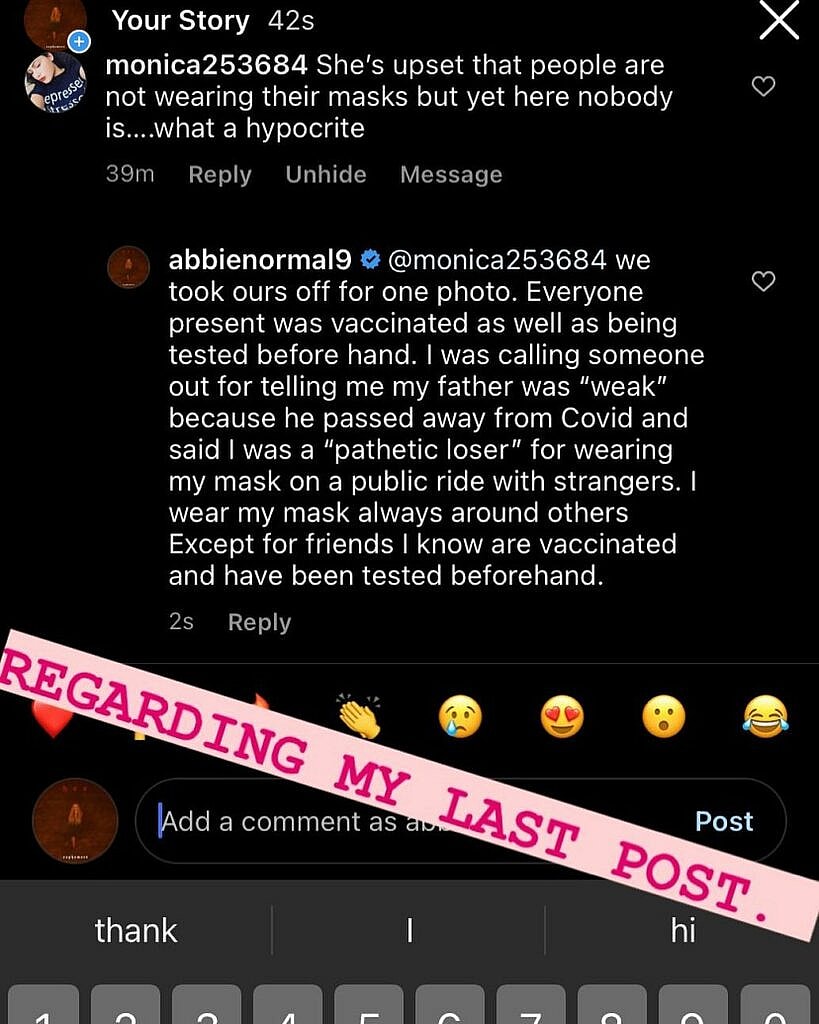Open abbienormal9's avatar beside the reply

tap(129, 268)
